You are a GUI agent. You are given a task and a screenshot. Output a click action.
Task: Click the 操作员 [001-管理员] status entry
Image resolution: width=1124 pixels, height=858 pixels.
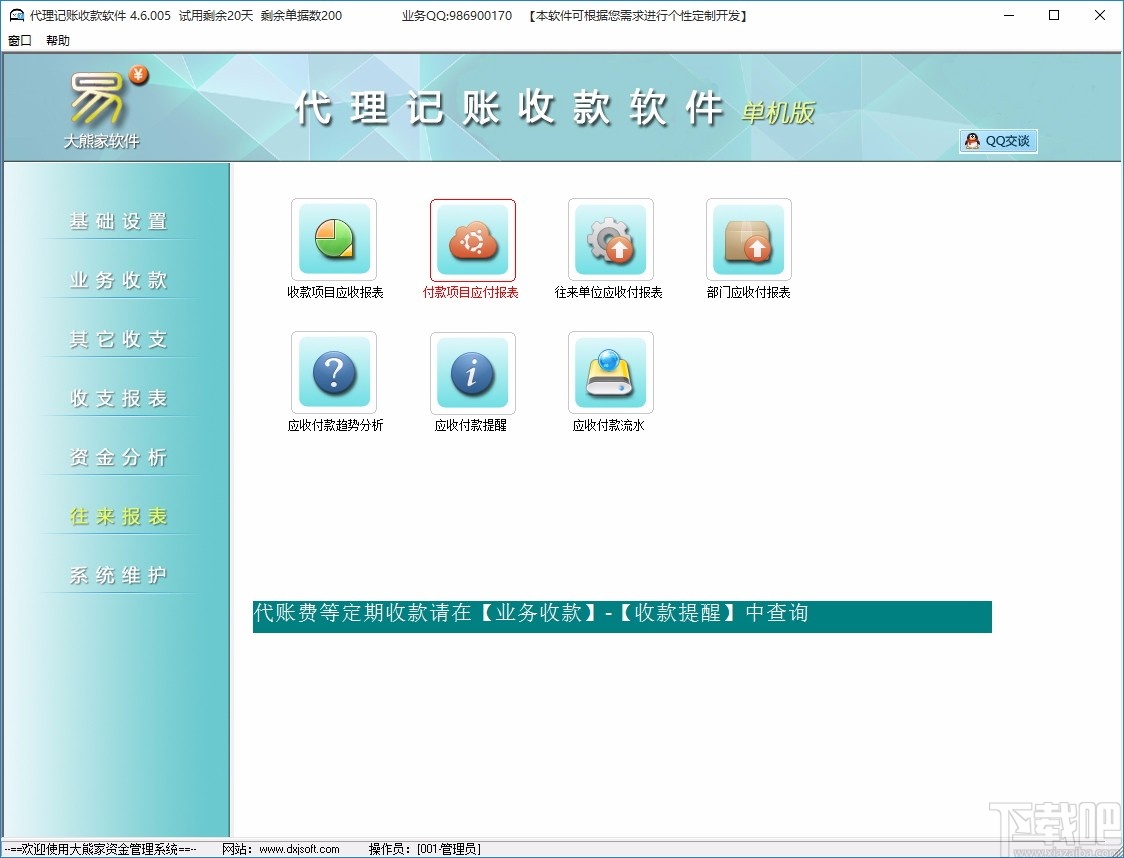pyautogui.click(x=424, y=849)
